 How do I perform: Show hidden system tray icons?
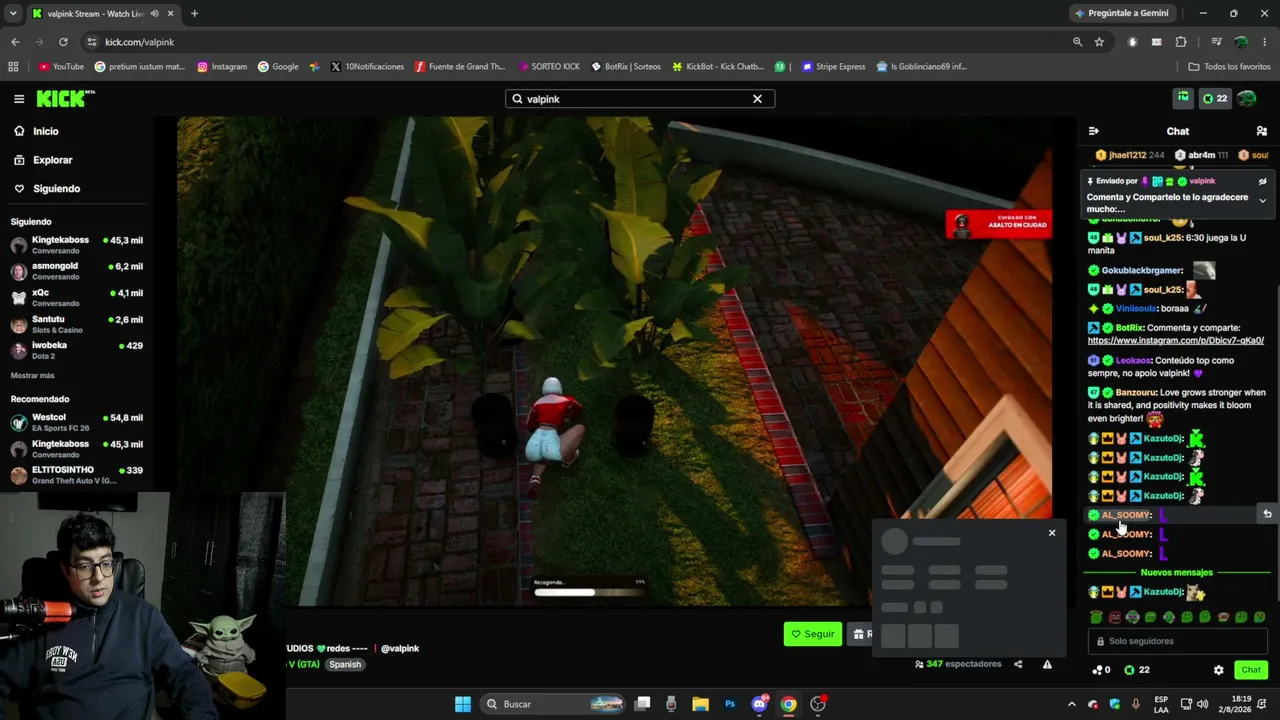tap(1071, 704)
